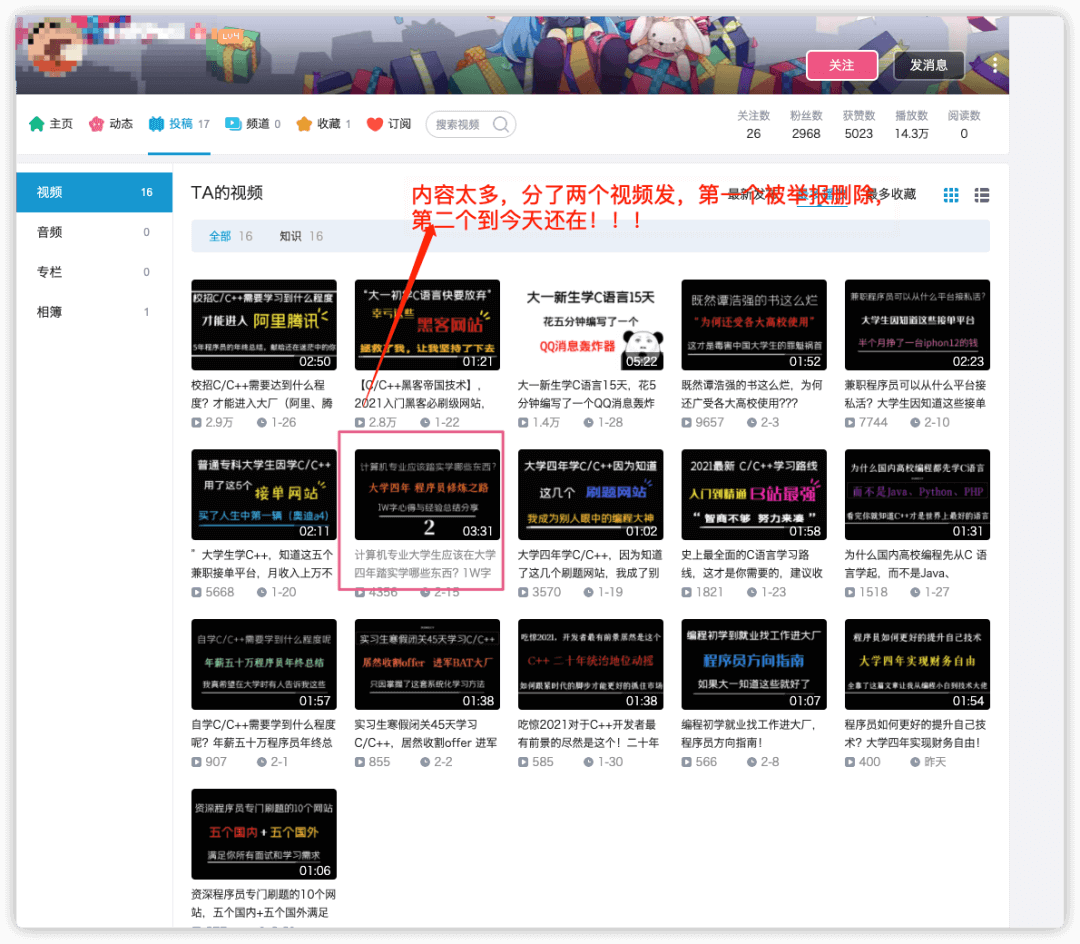Click the green home icon for 主页
The width and height of the screenshot is (1080, 944).
click(37, 124)
